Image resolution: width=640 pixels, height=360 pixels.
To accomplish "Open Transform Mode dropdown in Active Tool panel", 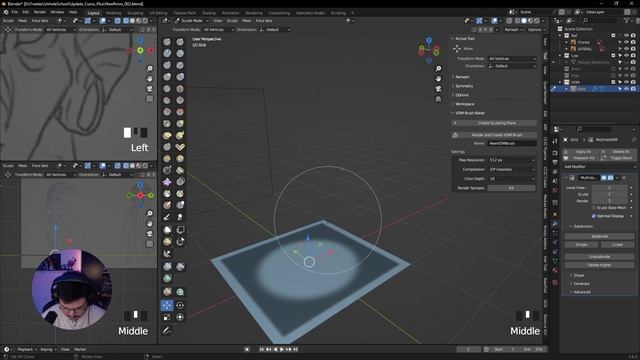I will click(x=512, y=59).
